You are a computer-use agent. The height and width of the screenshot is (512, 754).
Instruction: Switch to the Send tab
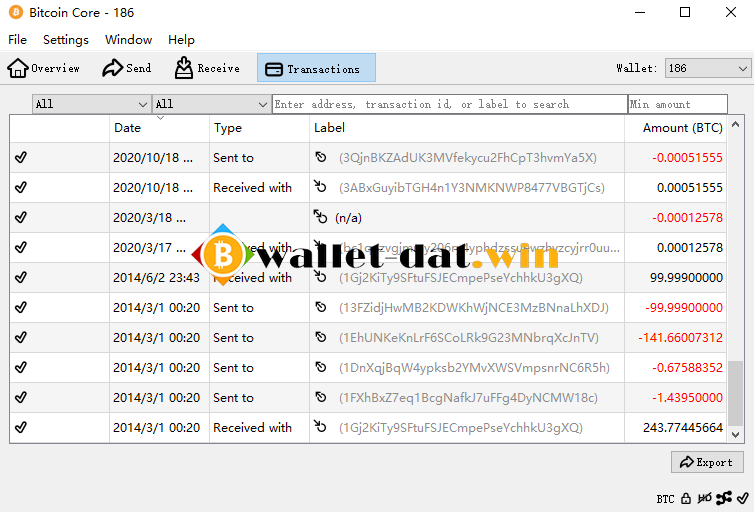point(127,68)
